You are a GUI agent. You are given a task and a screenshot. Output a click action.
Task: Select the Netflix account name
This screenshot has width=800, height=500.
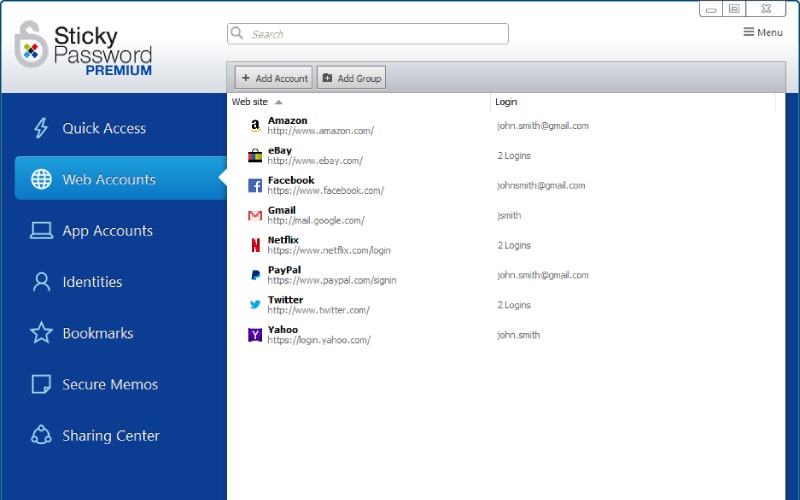(283, 240)
